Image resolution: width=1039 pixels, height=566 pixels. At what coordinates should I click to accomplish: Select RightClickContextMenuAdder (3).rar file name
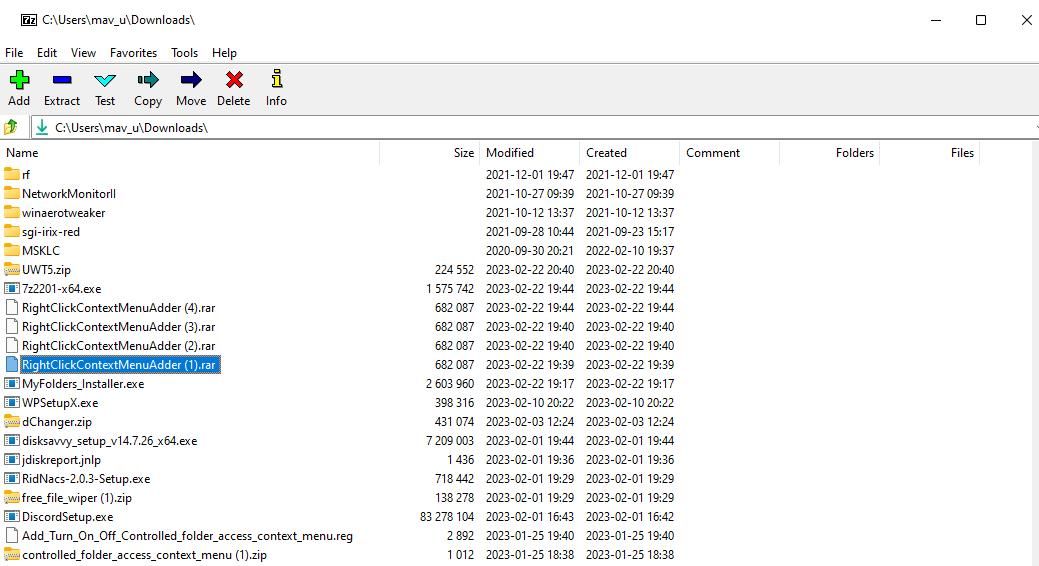119,327
